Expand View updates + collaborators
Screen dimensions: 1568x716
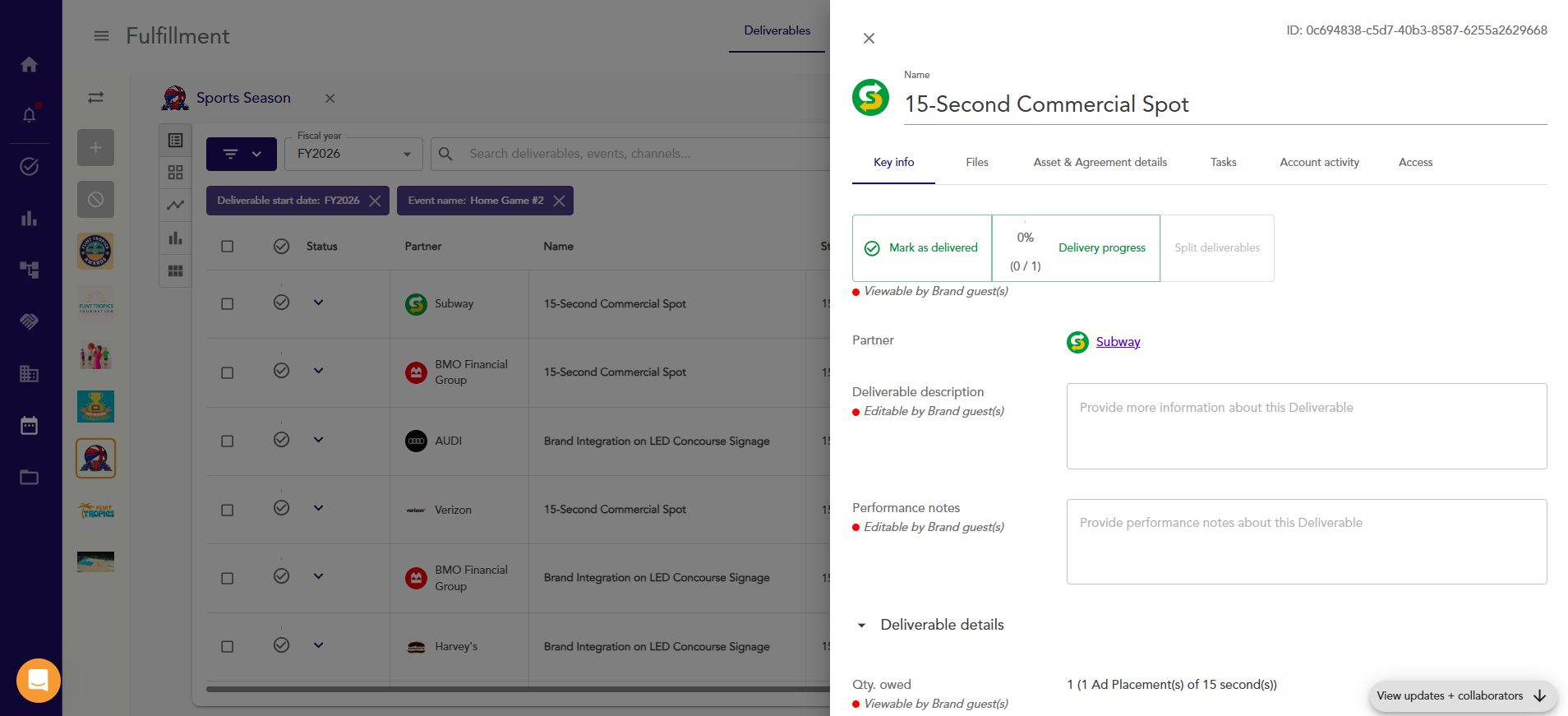click(1463, 696)
